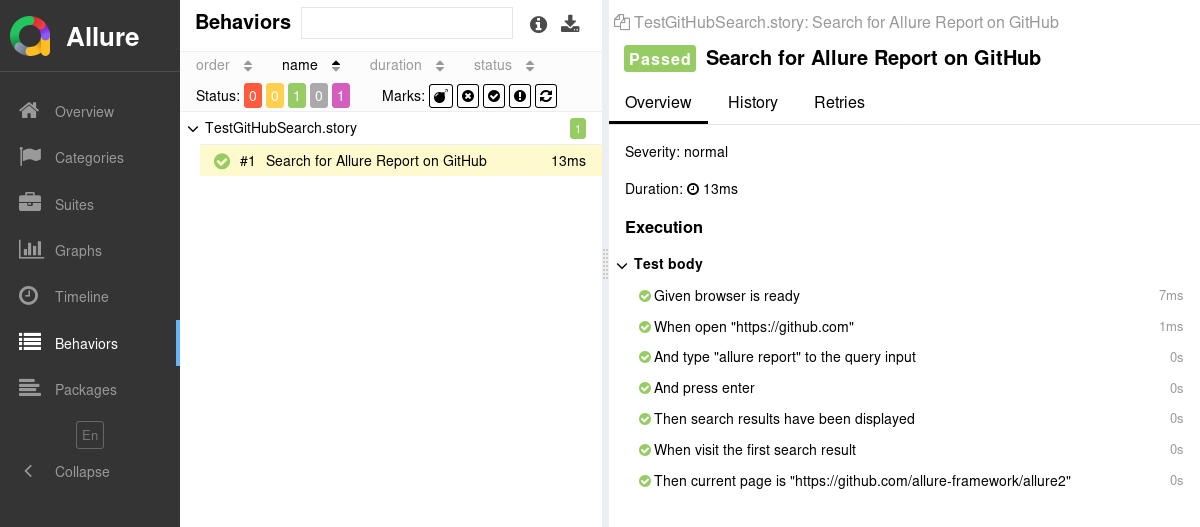Download behaviors data as CSV
Screen dimensions: 1200x527
coord(570,24)
